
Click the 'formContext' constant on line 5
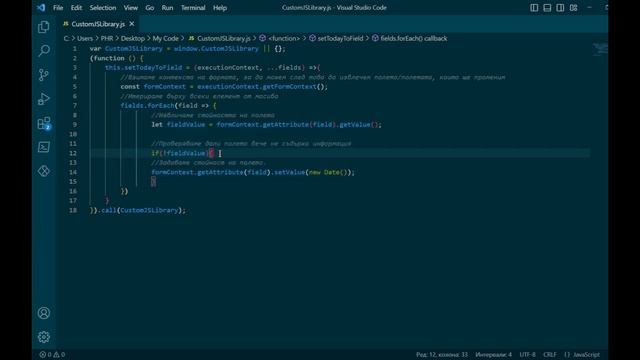point(164,87)
